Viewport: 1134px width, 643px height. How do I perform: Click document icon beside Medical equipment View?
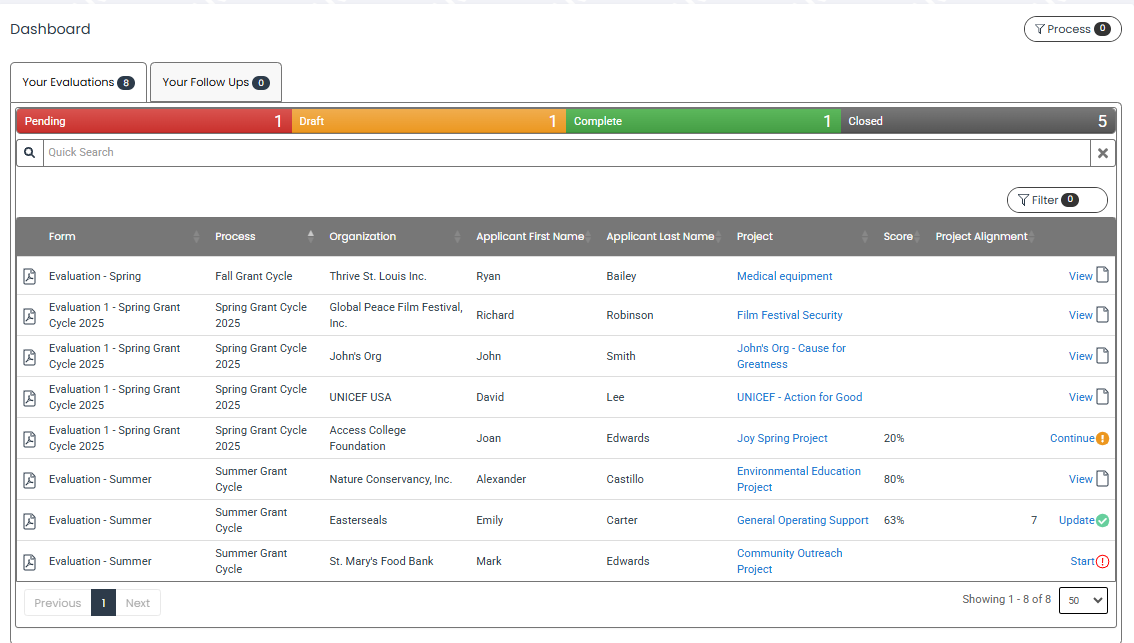(x=1102, y=275)
